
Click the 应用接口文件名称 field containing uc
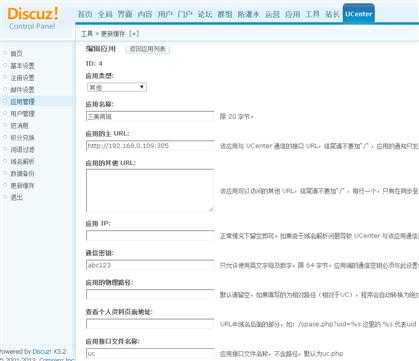click(150, 353)
